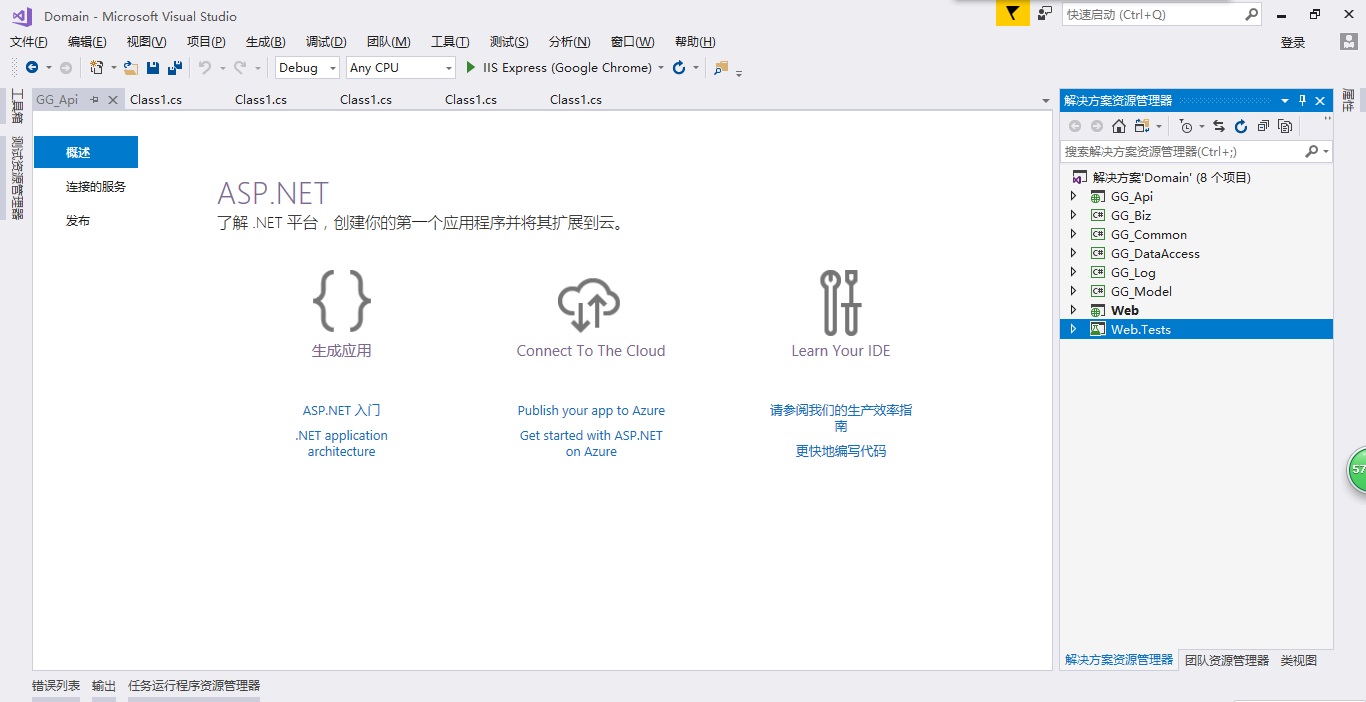The height and width of the screenshot is (702, 1366).
Task: Click the Learn Your IDE tools icon
Action: pos(840,302)
